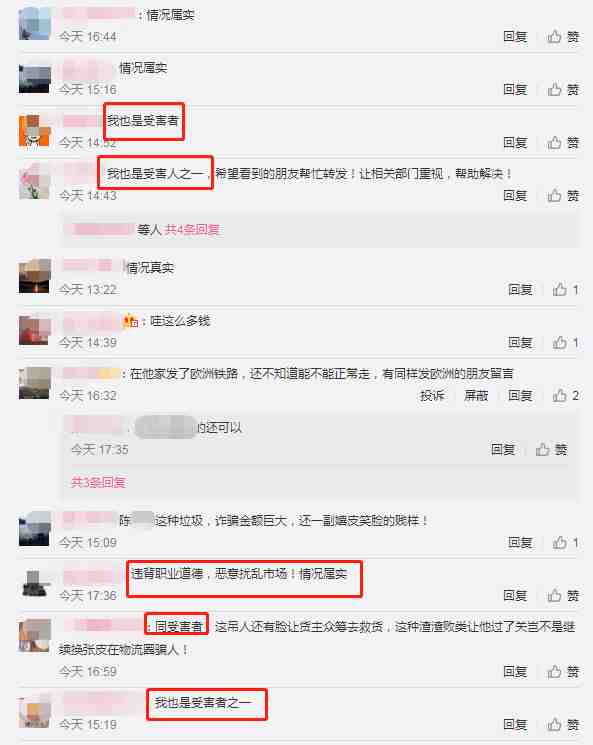Open avatar of the 哇这么多钱 commenter
593x745 pixels.
35,330
